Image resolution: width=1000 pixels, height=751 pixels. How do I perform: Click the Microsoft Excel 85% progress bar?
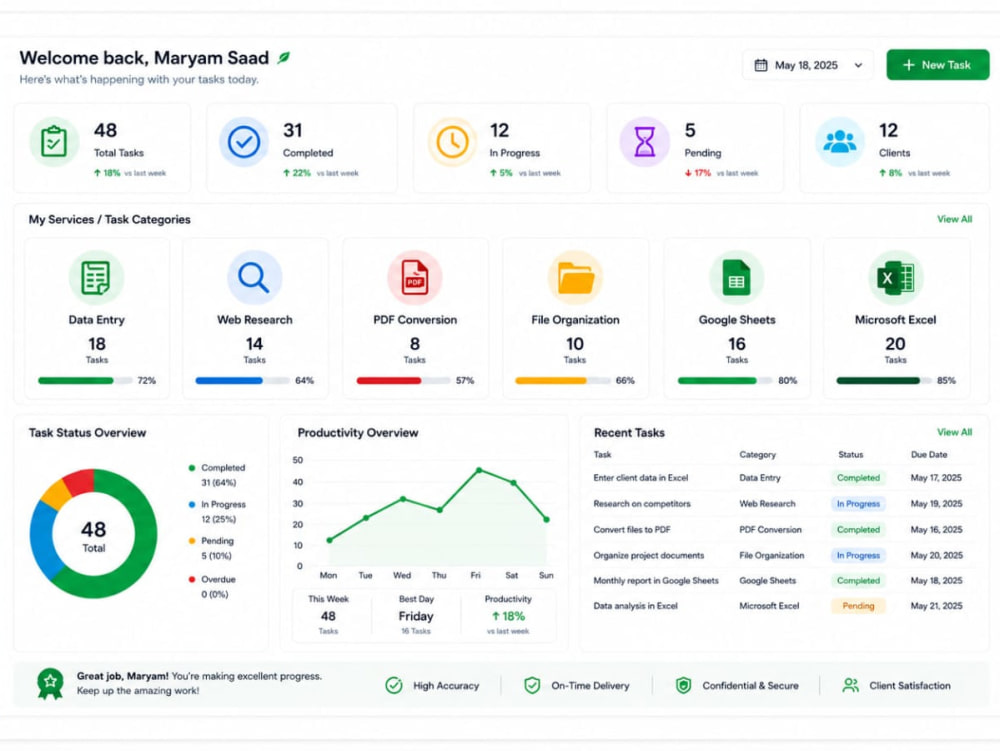pos(884,381)
